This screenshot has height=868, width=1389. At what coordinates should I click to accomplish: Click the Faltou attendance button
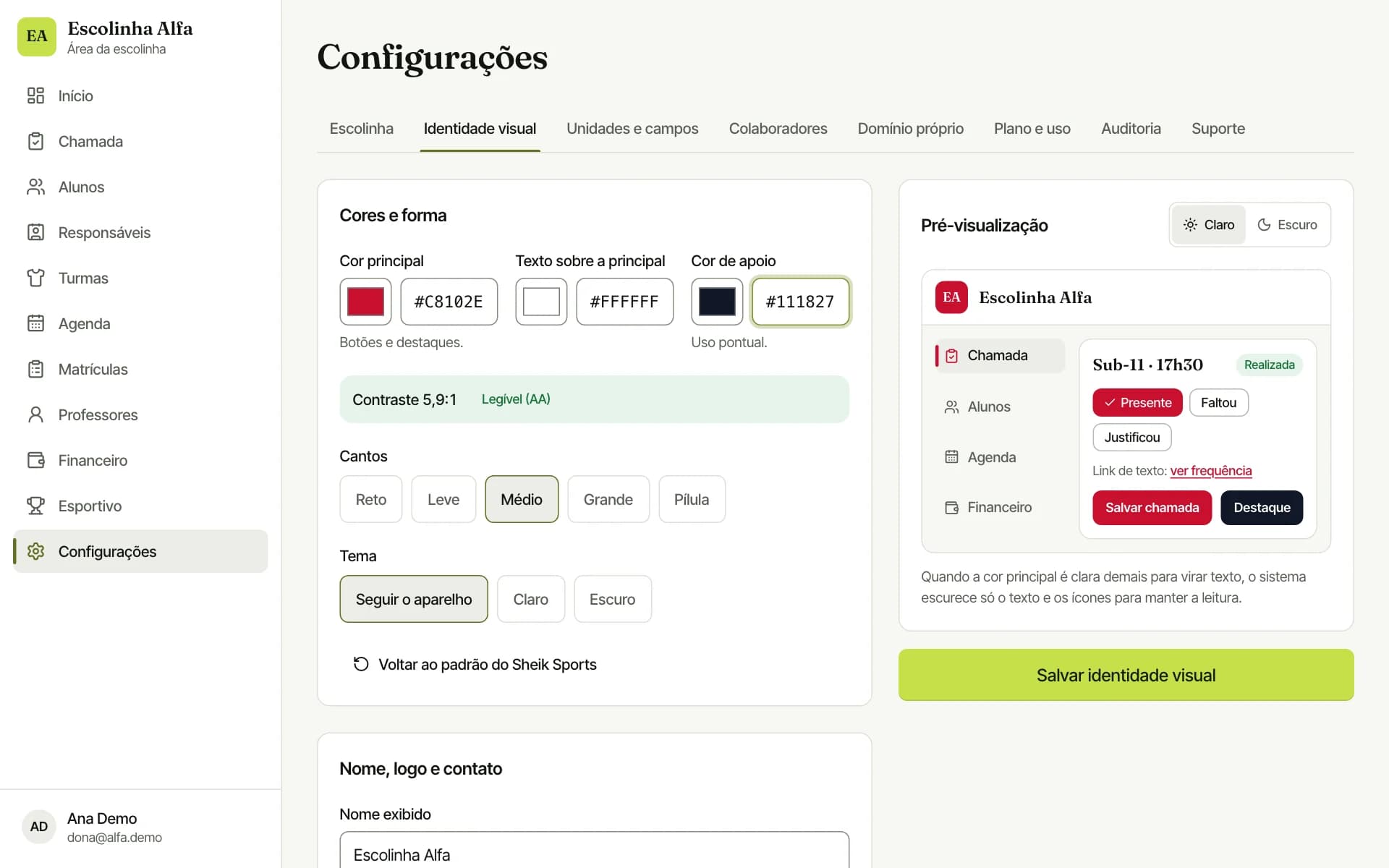[x=1218, y=403]
